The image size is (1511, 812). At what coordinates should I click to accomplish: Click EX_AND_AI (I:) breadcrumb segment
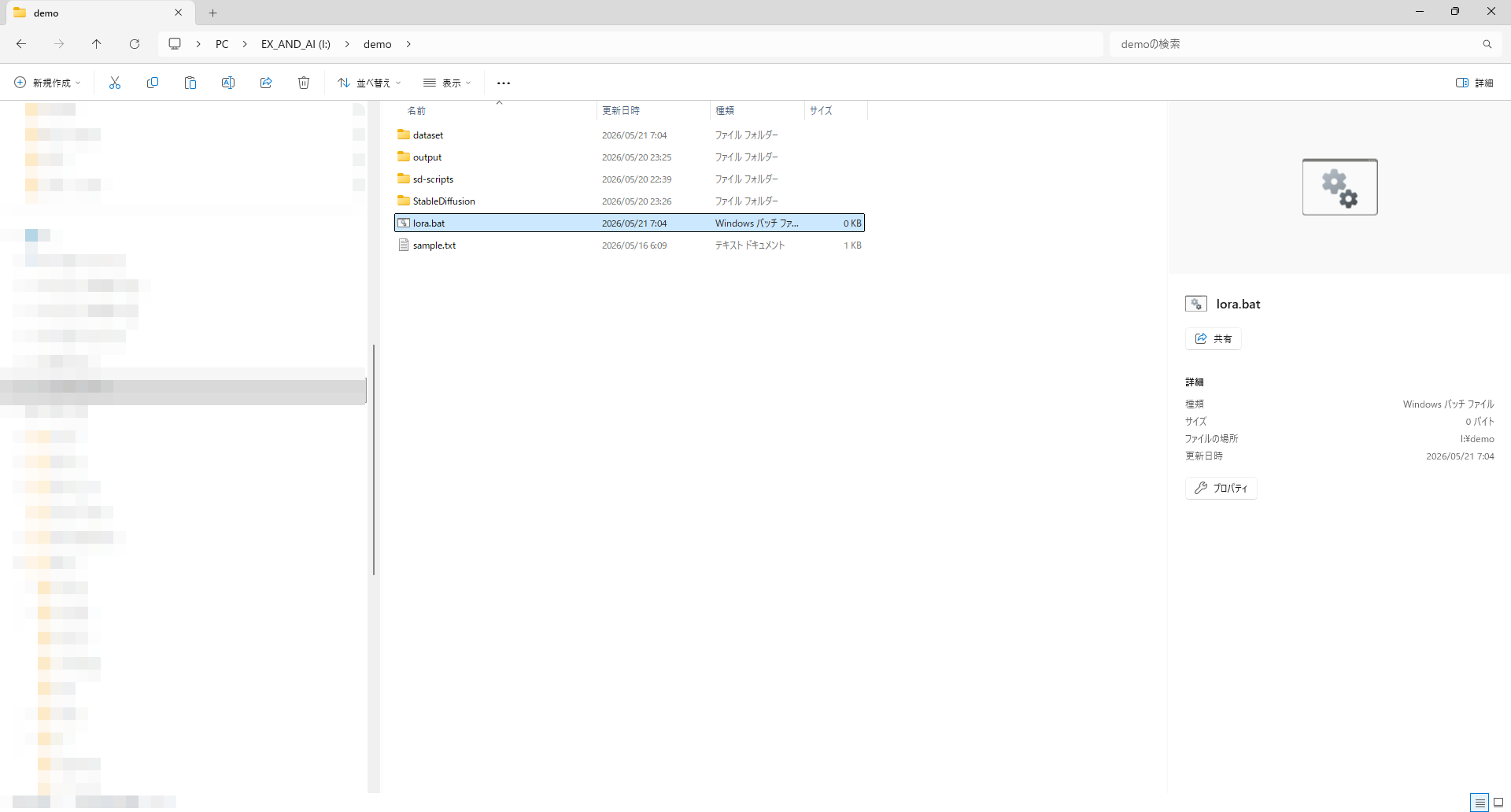point(296,44)
